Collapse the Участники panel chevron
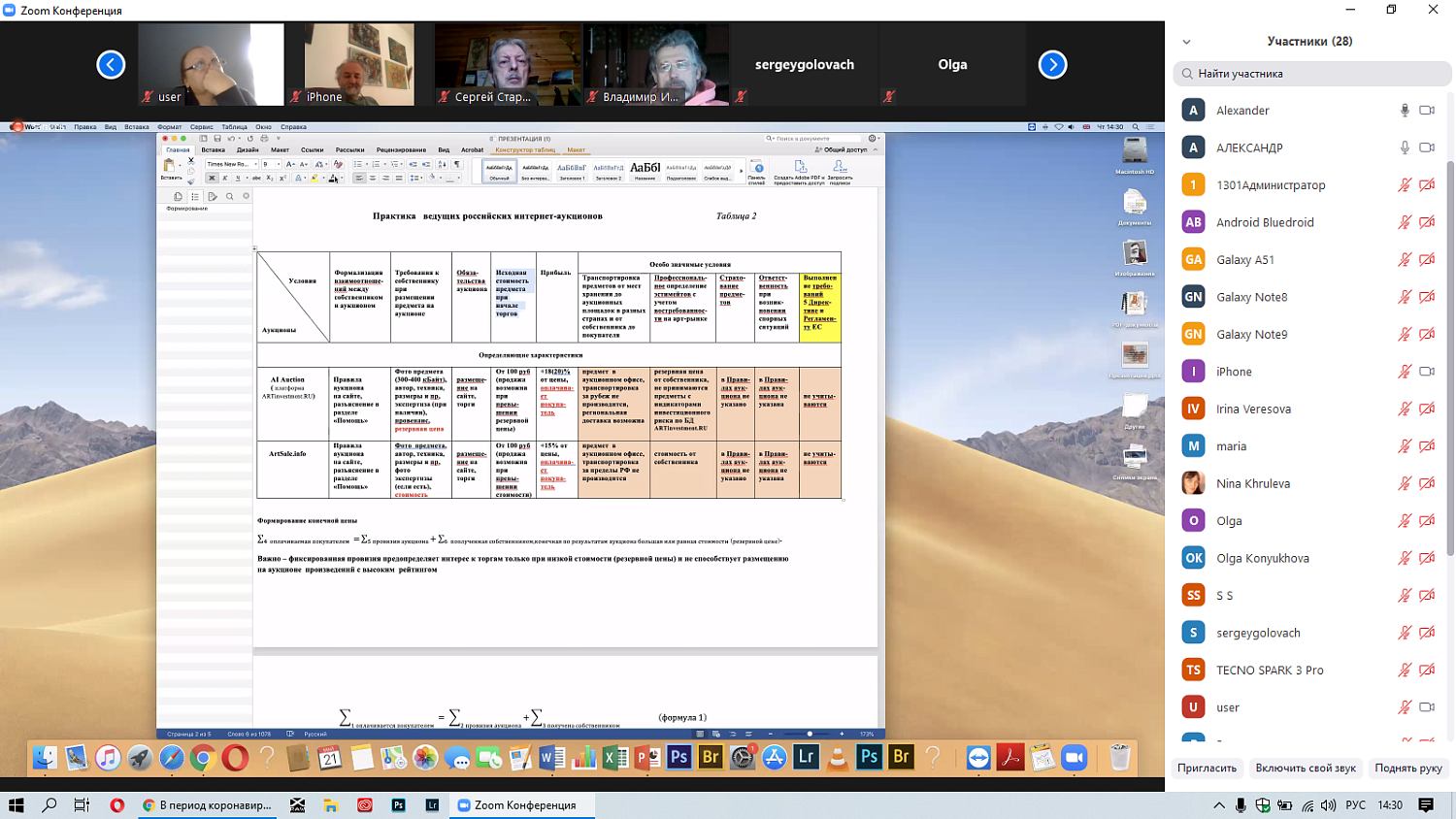 pyautogui.click(x=1186, y=42)
